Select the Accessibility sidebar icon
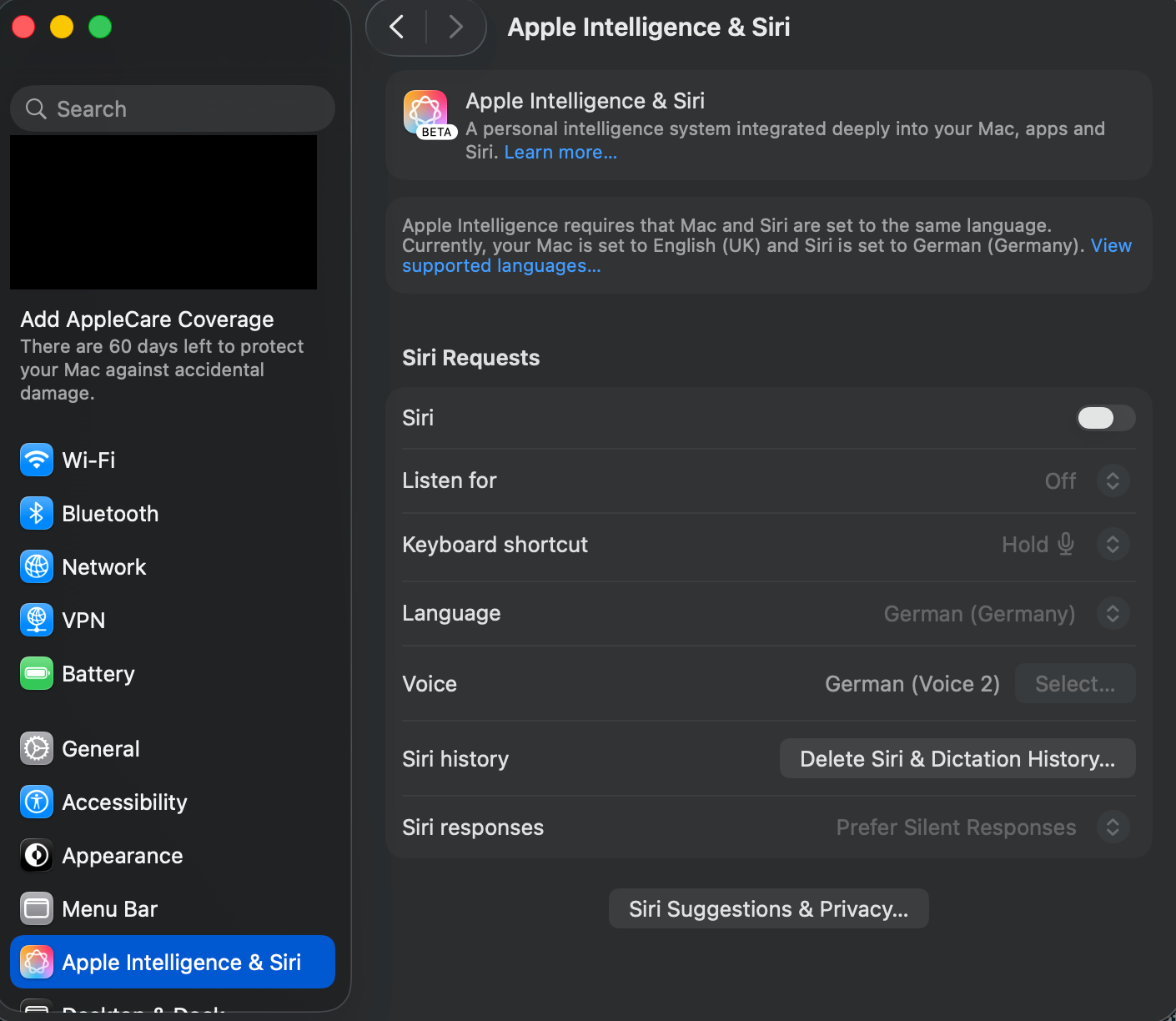The width and height of the screenshot is (1176, 1021). tap(36, 802)
